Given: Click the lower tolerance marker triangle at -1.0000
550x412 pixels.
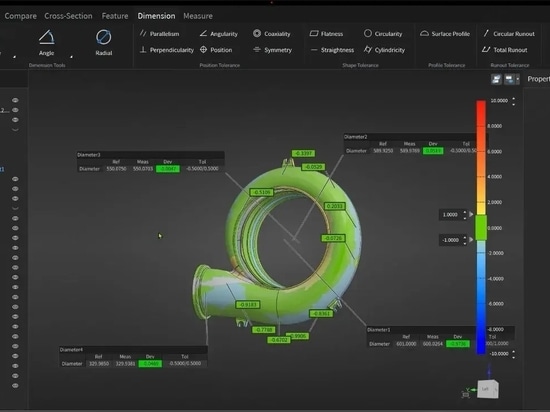Looking at the screenshot, I should point(471,240).
